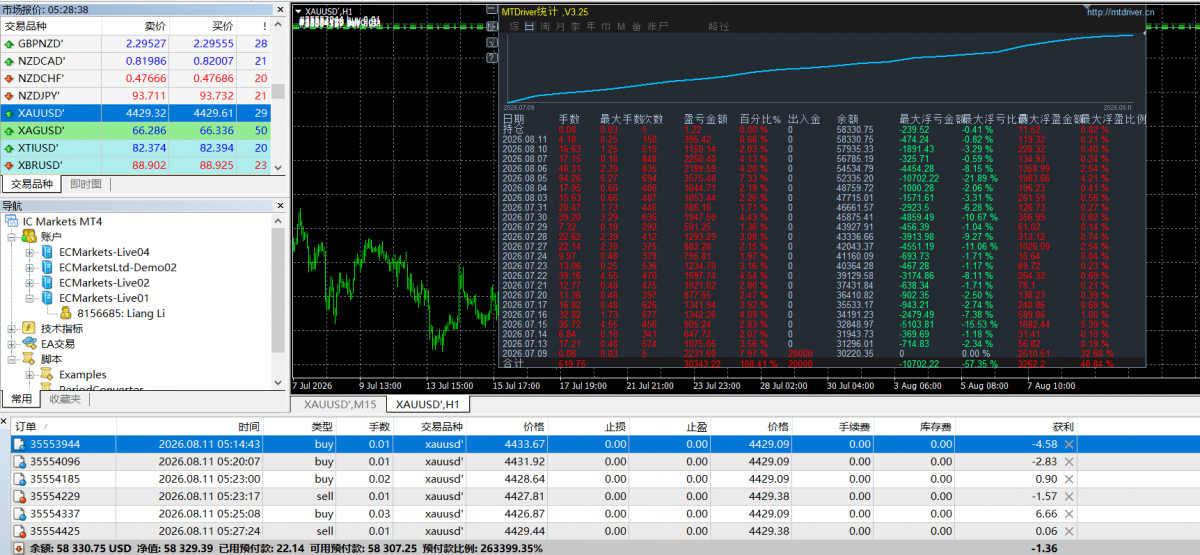Viewport: 1200px width, 555px height.
Task: Collapse the ECMarkets-Live01 node
Action: [x=30, y=298]
